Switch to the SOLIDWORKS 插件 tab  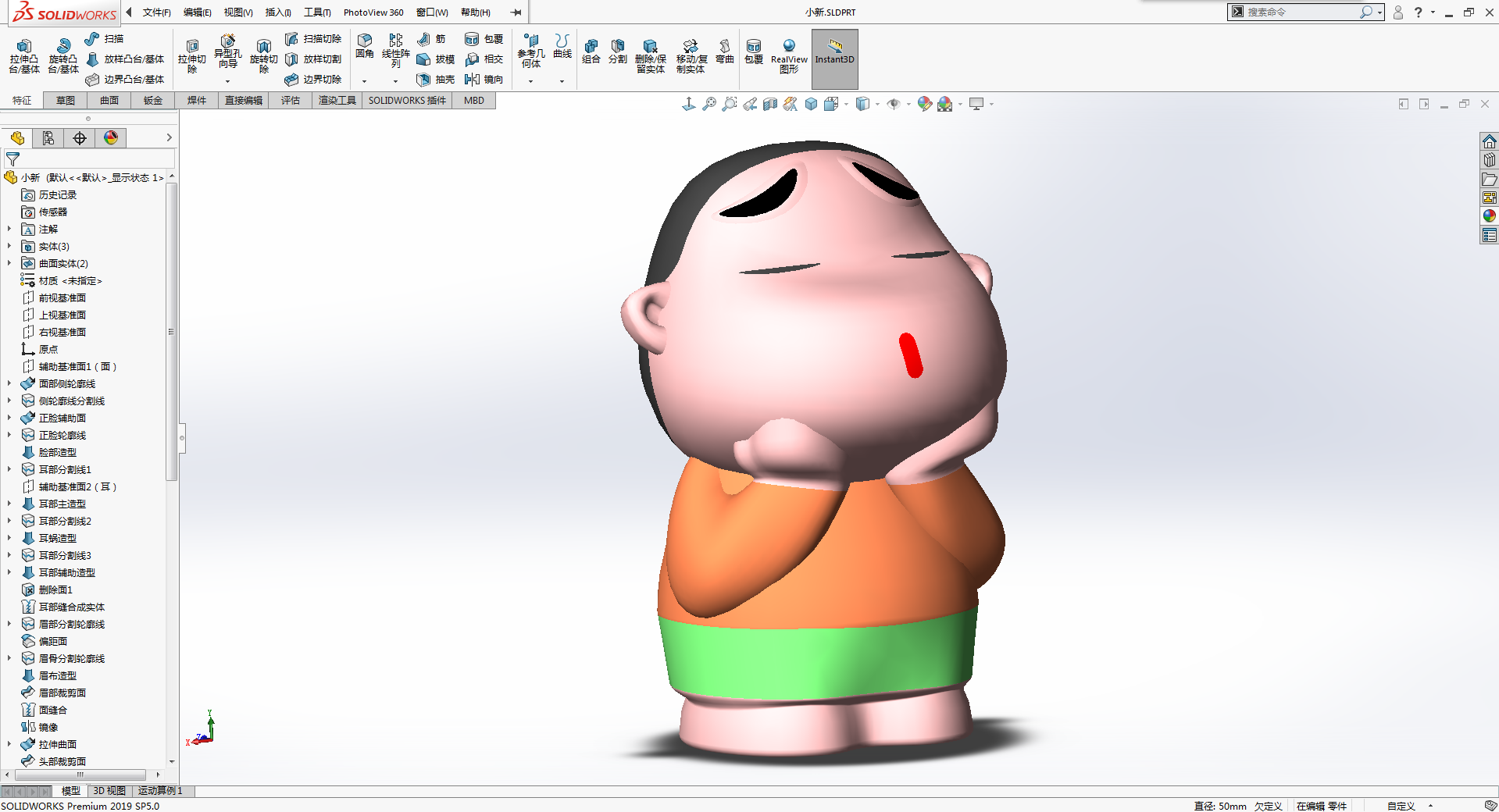(x=407, y=101)
